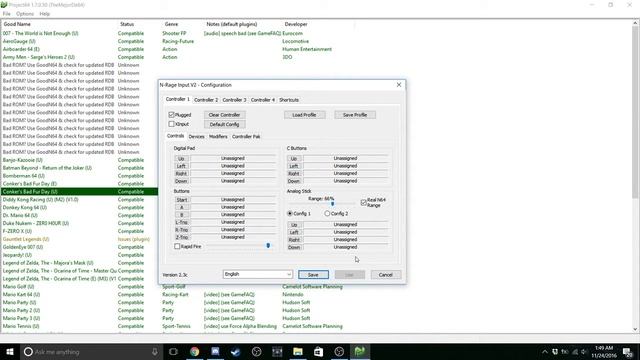This screenshot has width=640, height=360.
Task: Assign the Digital Pad Left button
Action: tap(181, 166)
